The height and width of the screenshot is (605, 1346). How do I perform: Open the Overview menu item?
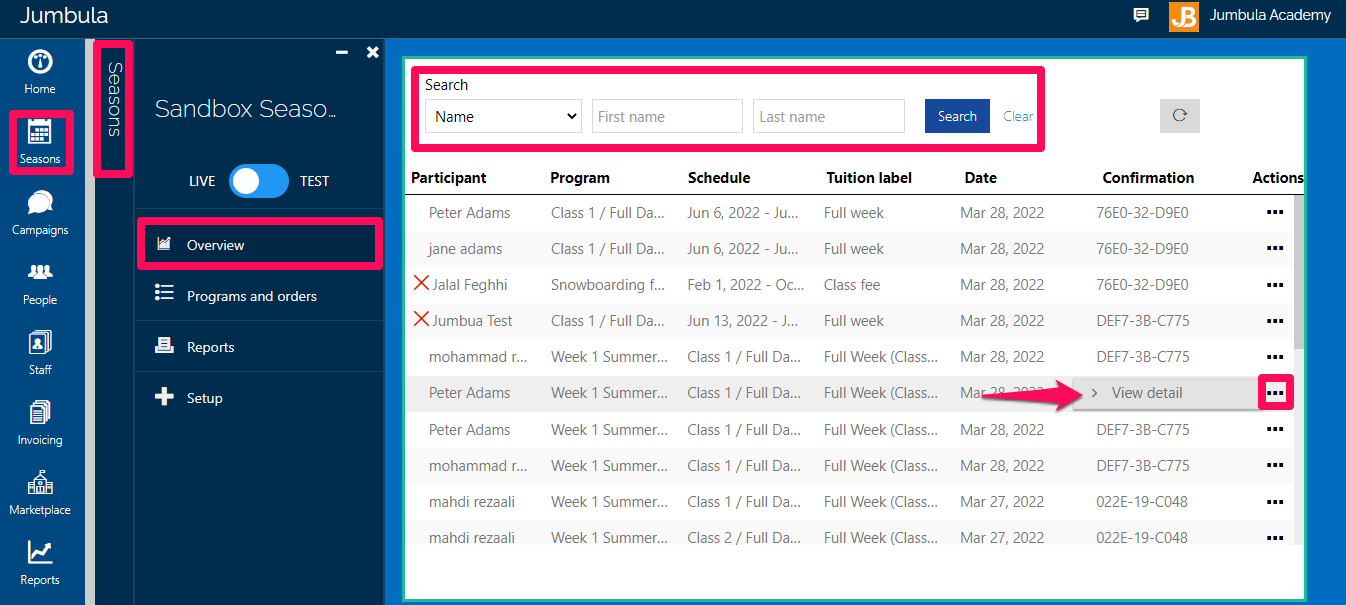[x=259, y=245]
